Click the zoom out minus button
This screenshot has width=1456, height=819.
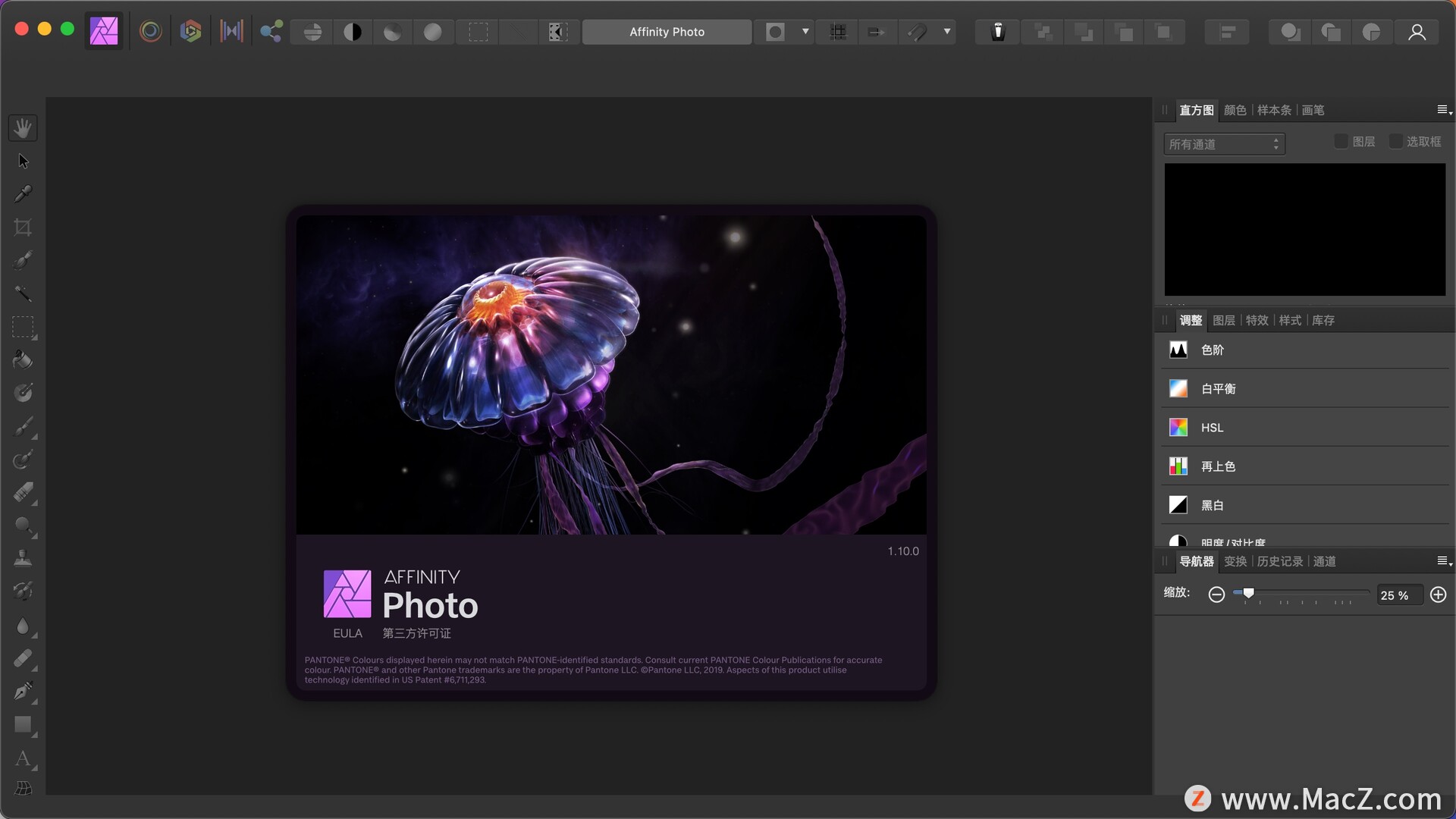point(1216,595)
